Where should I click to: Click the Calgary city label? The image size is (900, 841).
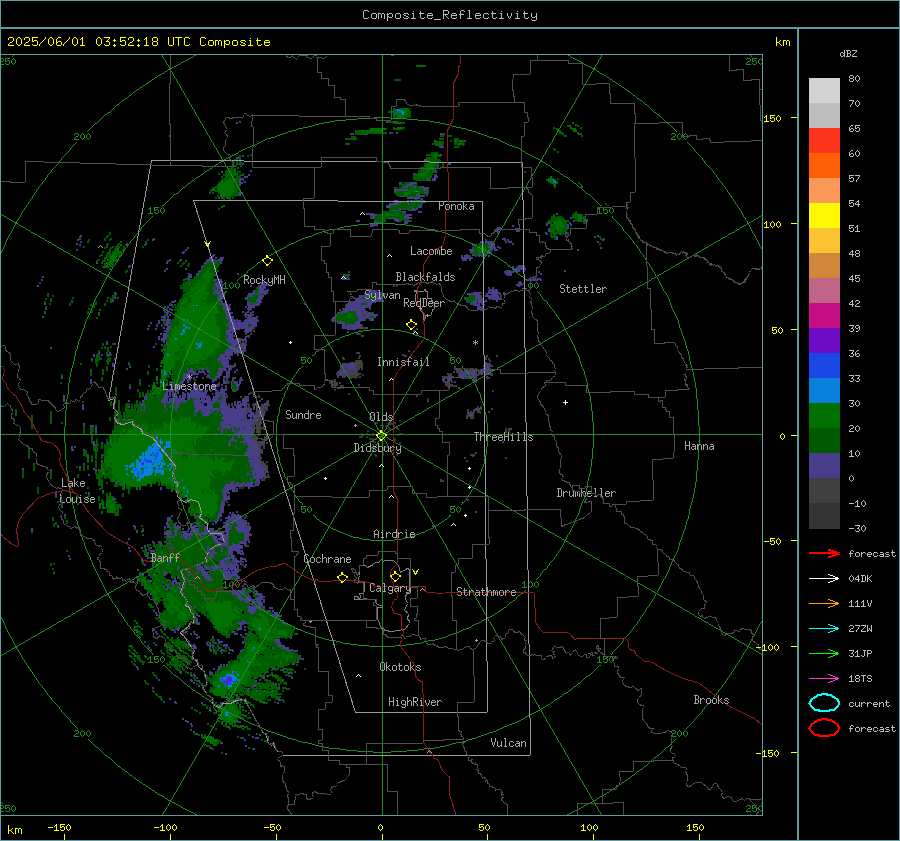point(390,588)
